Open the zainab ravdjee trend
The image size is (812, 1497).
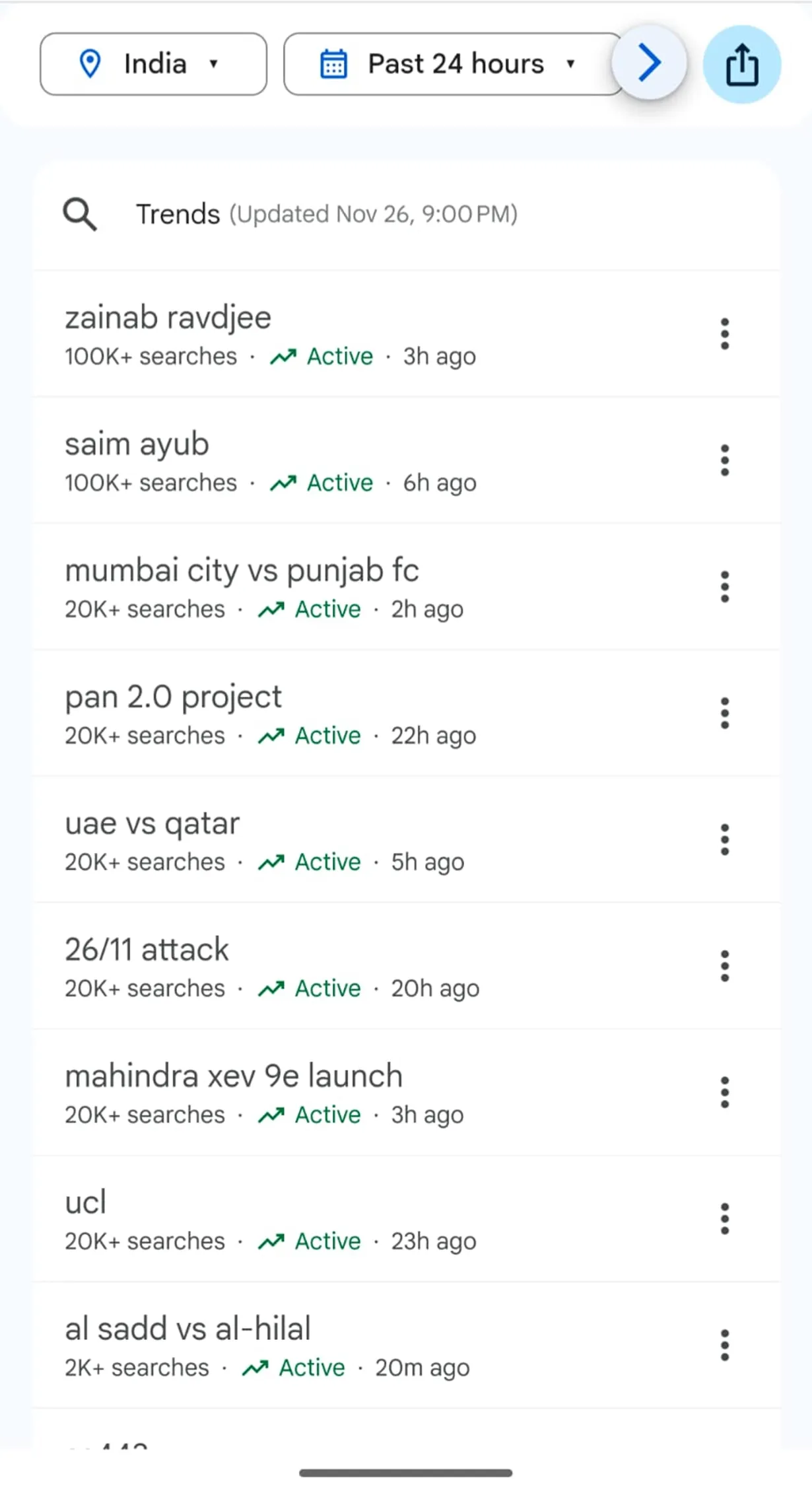tap(168, 318)
